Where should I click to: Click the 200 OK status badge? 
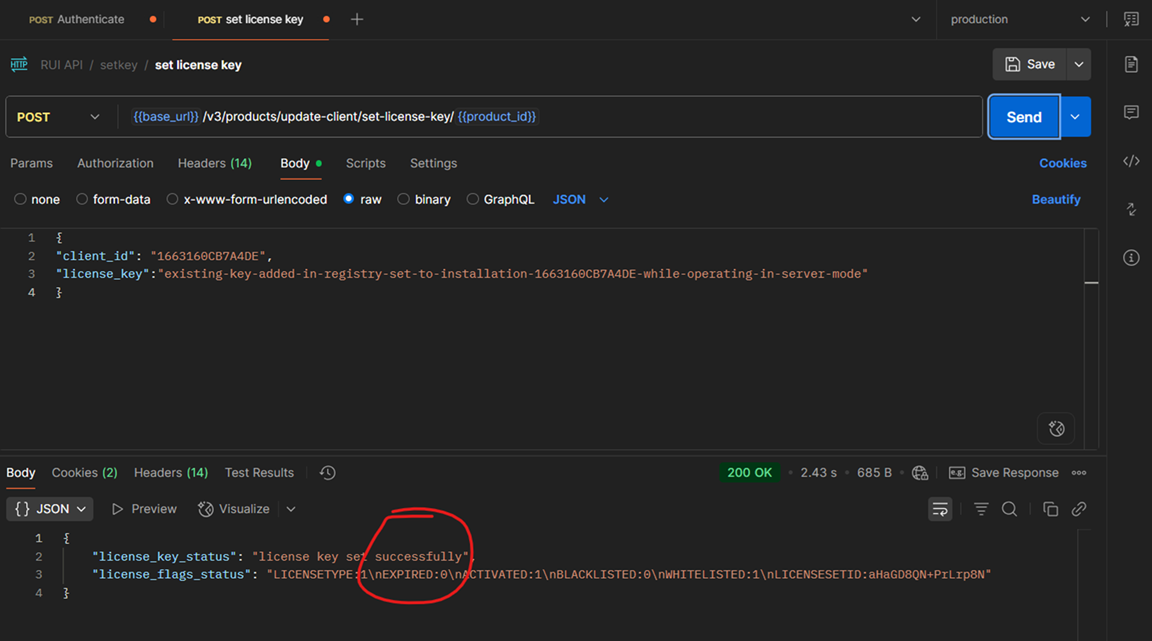coord(749,473)
